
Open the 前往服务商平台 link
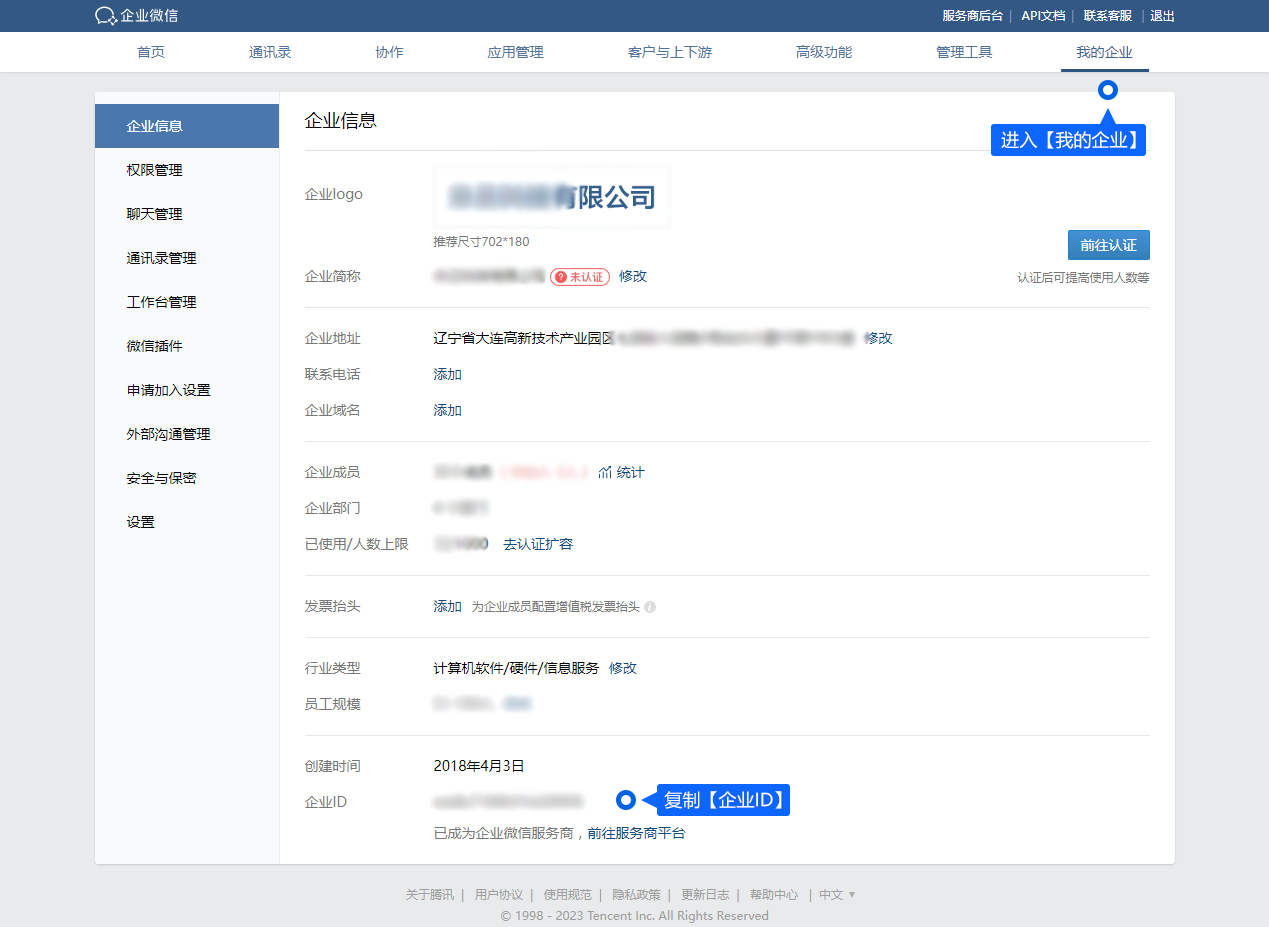point(636,833)
